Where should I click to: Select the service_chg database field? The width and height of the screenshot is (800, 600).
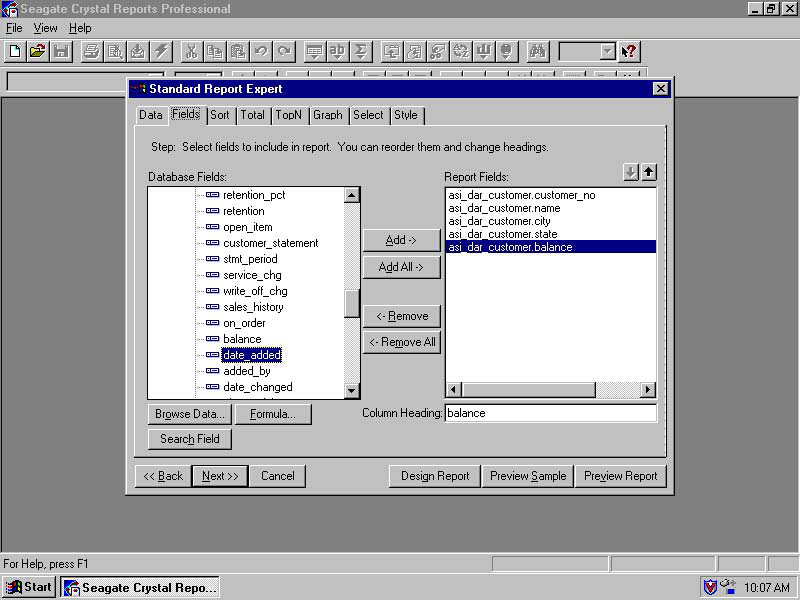pyautogui.click(x=253, y=276)
